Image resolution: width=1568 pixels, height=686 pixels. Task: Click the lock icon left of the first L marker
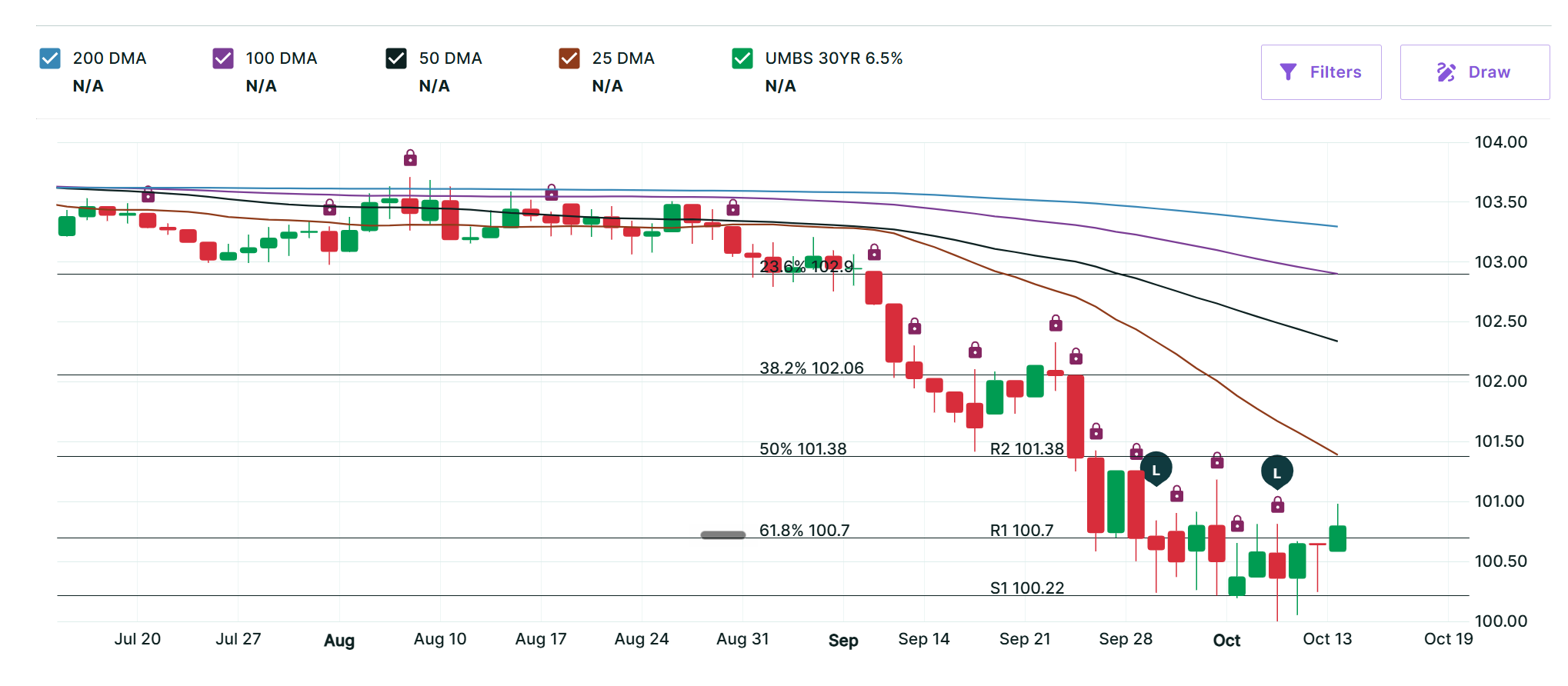(1136, 451)
